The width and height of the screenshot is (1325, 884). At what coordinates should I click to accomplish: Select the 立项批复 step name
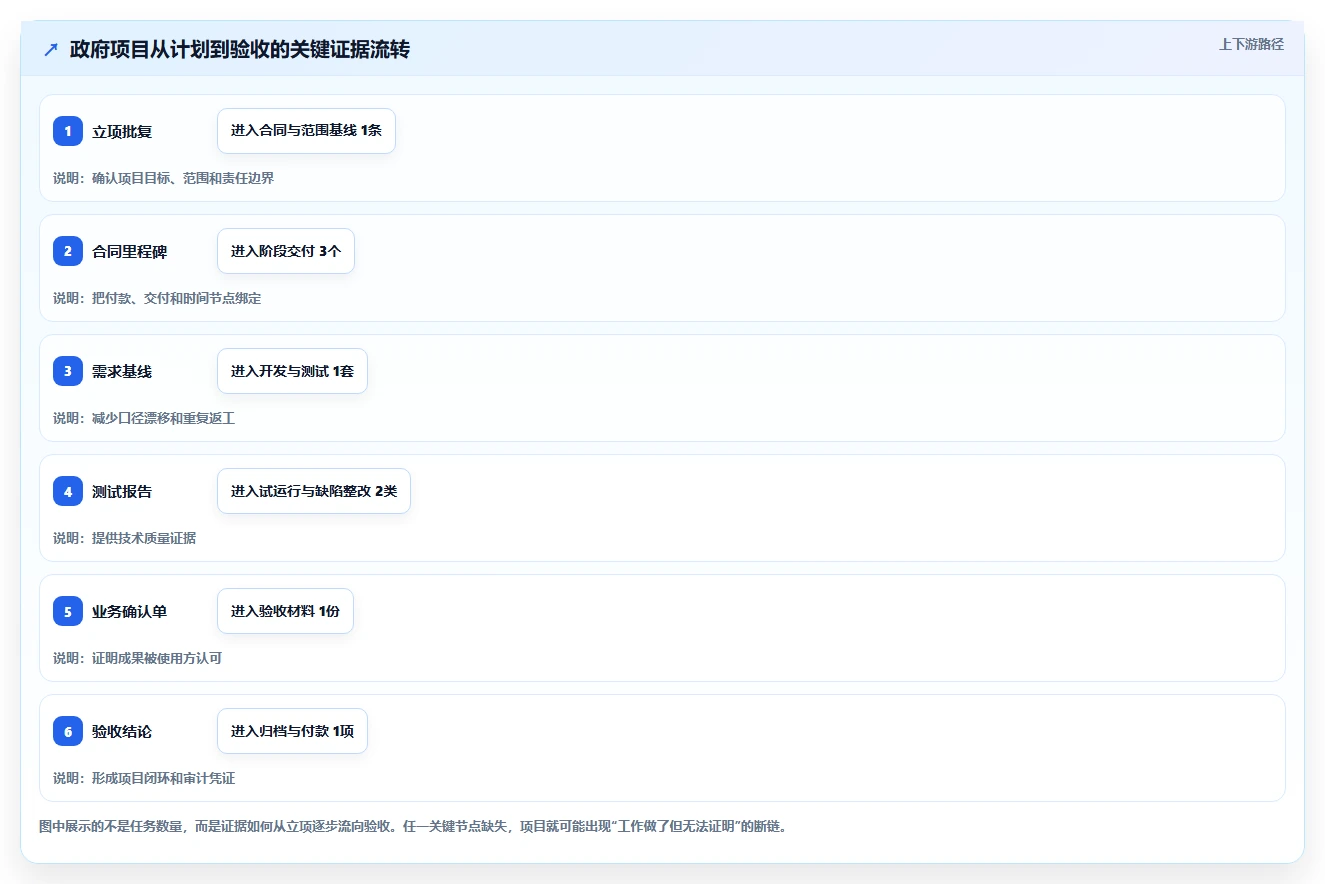(x=122, y=131)
